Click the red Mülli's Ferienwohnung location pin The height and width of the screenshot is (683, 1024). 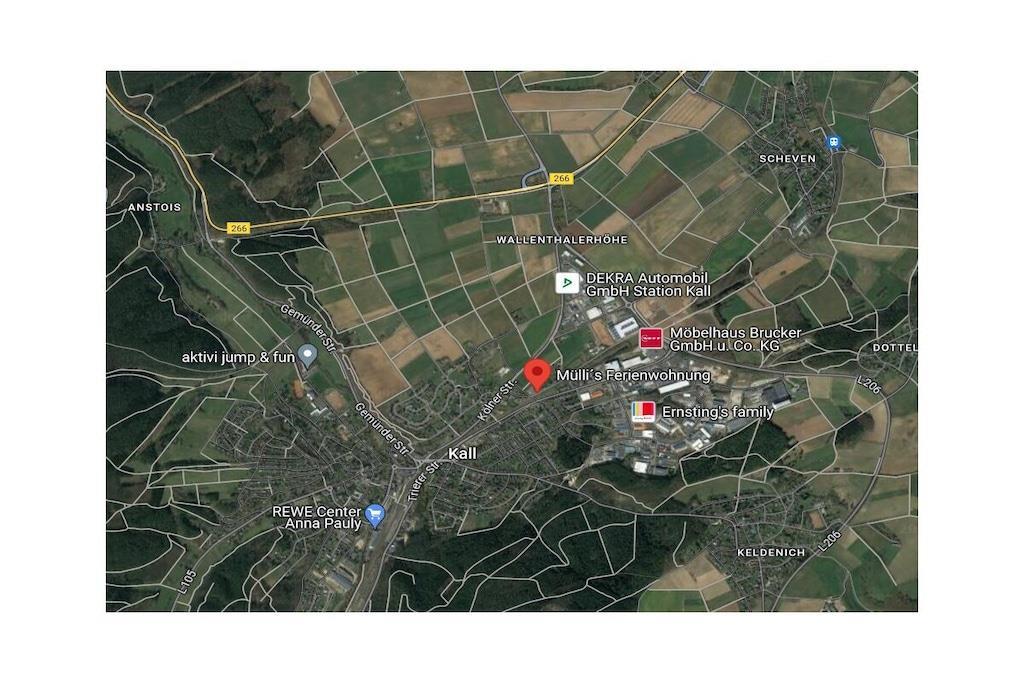tap(537, 375)
